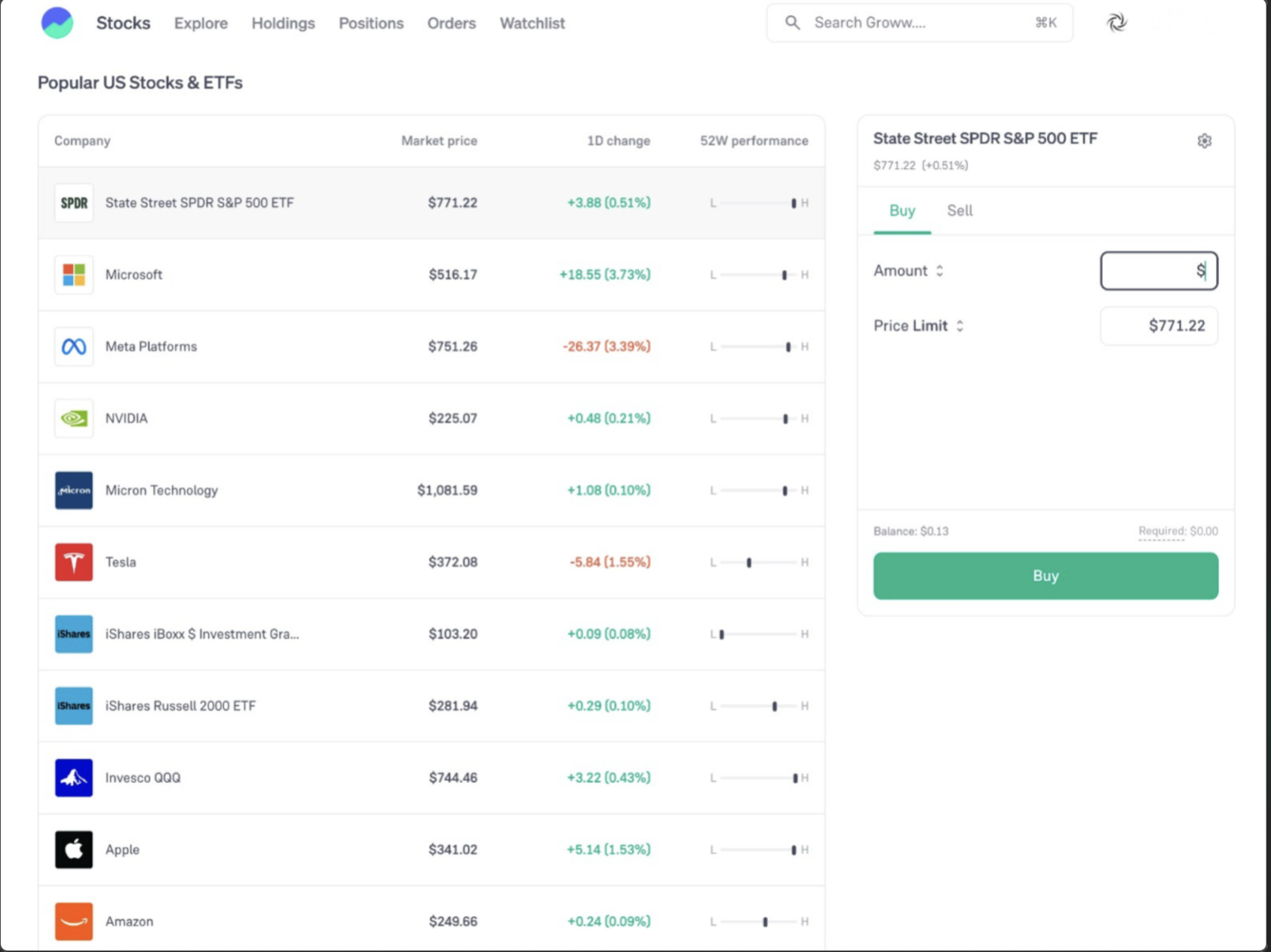Viewport: 1271px width, 952px height.
Task: Click the Price Limit $771.22 field
Action: coord(1159,325)
